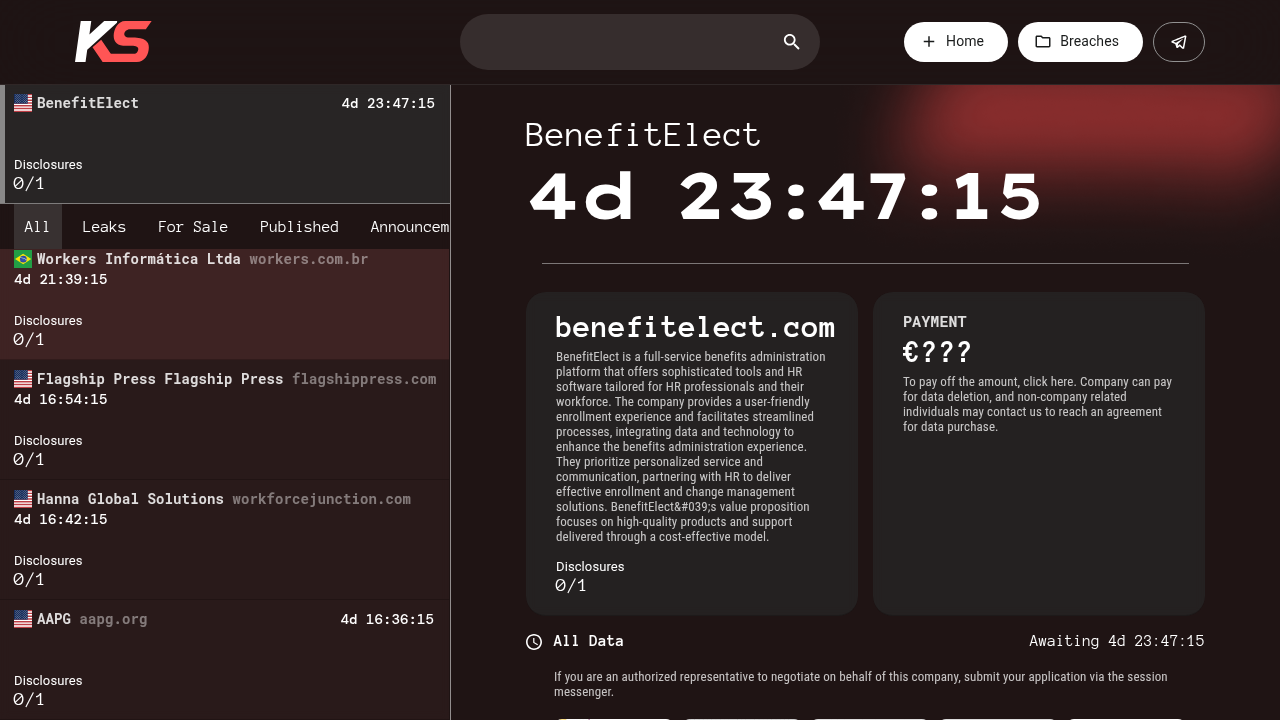Image resolution: width=1280 pixels, height=720 pixels.
Task: Switch to the Published tab
Action: point(299,227)
